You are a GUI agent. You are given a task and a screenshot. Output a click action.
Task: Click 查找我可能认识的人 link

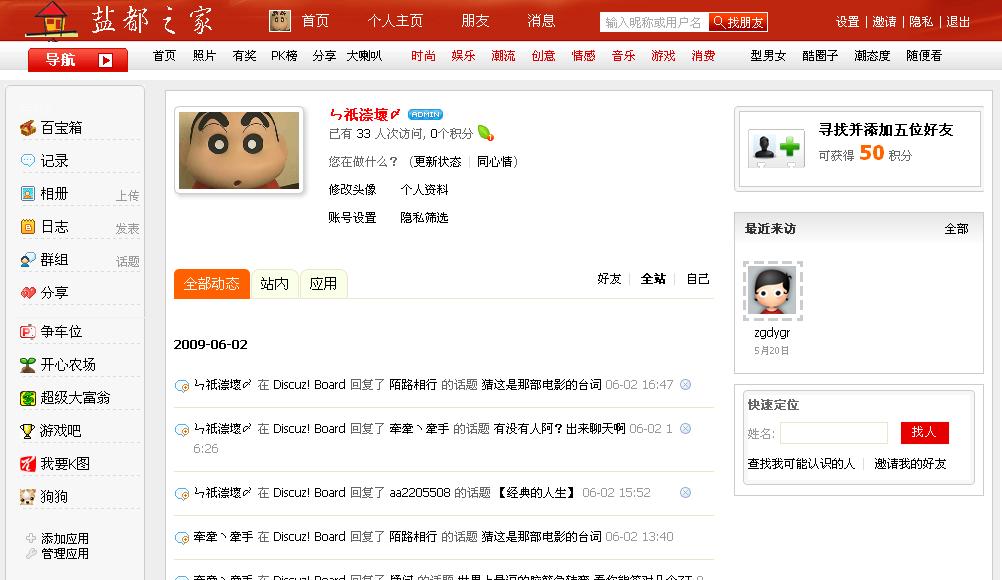point(801,464)
